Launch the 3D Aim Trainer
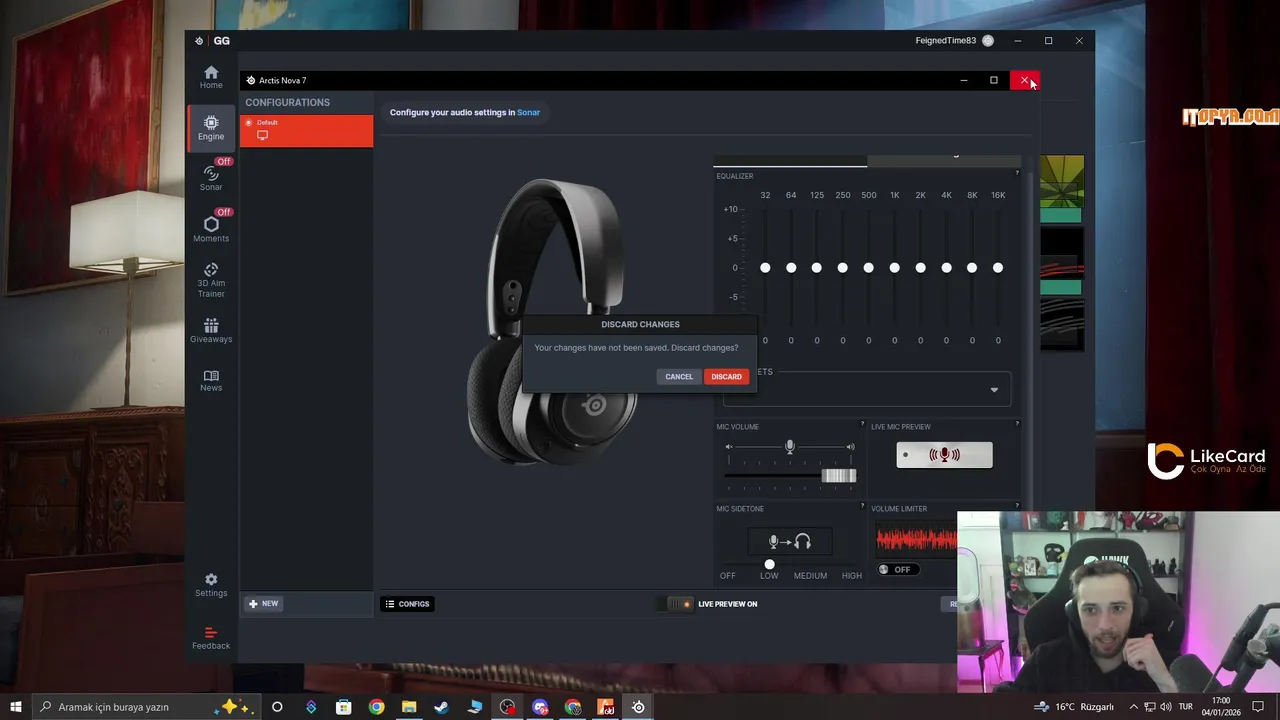 211,280
